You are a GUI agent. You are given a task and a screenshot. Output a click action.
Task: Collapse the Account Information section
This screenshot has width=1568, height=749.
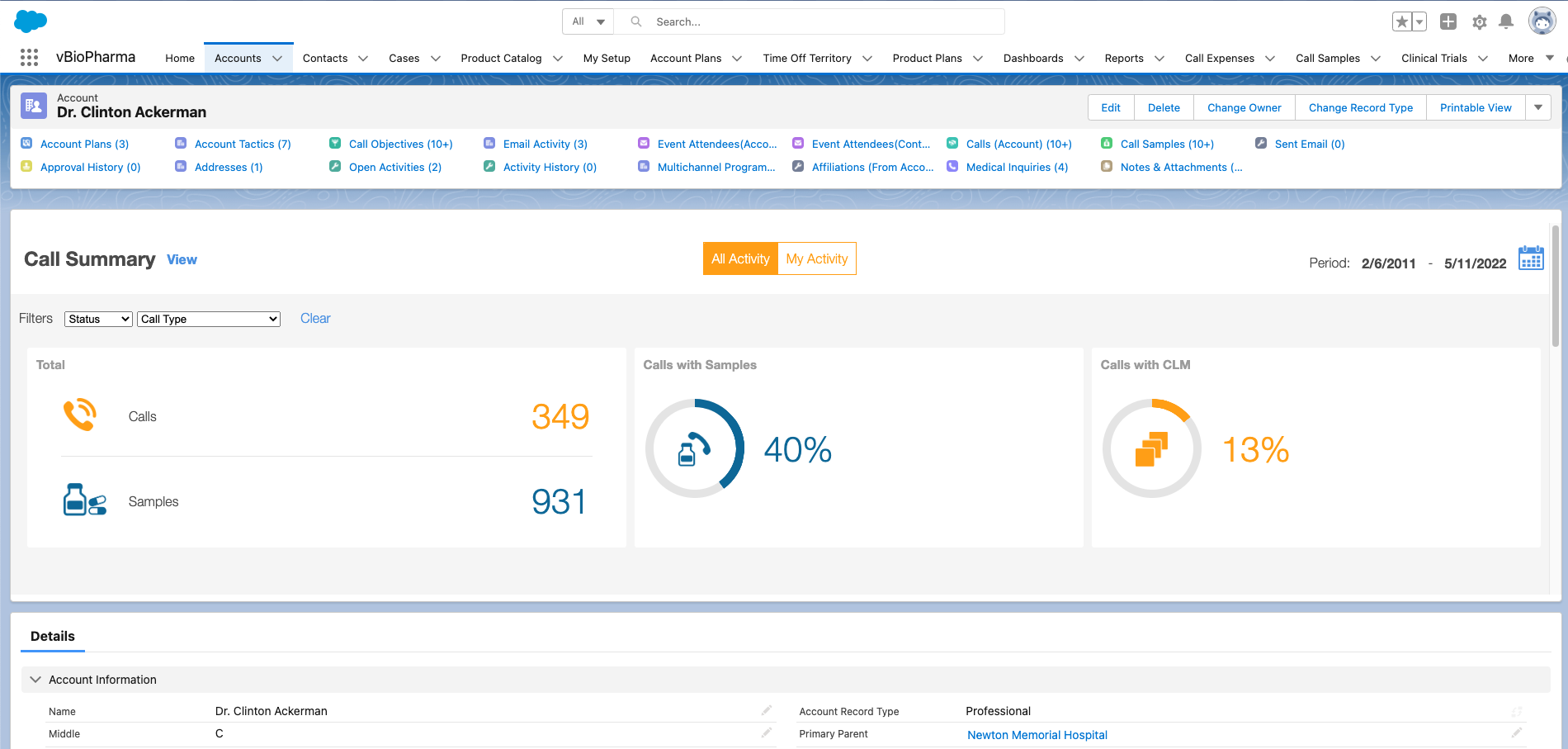[35, 680]
